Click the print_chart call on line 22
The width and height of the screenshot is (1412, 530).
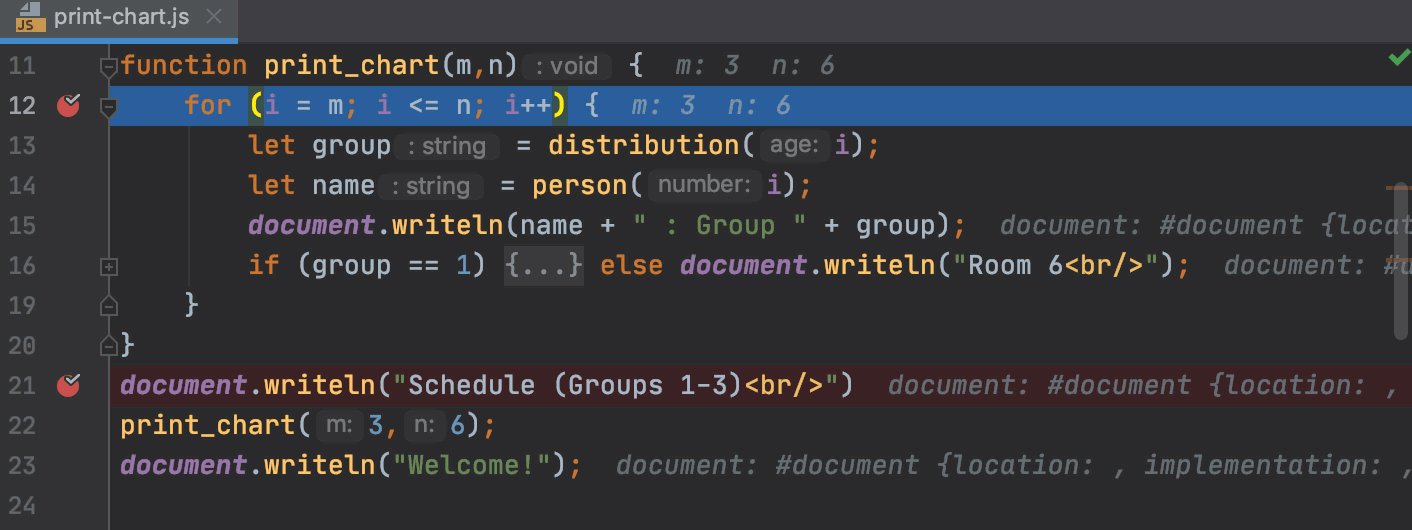click(x=208, y=425)
